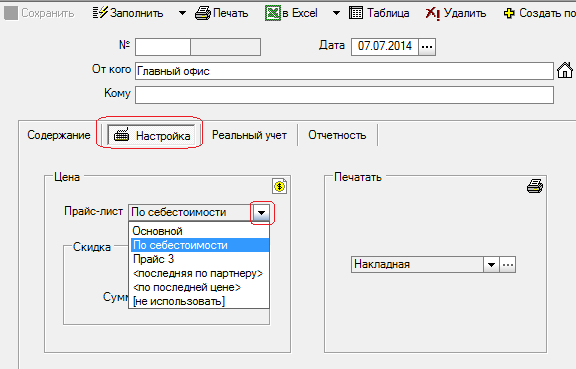Select Основной from the price list

click(200, 231)
